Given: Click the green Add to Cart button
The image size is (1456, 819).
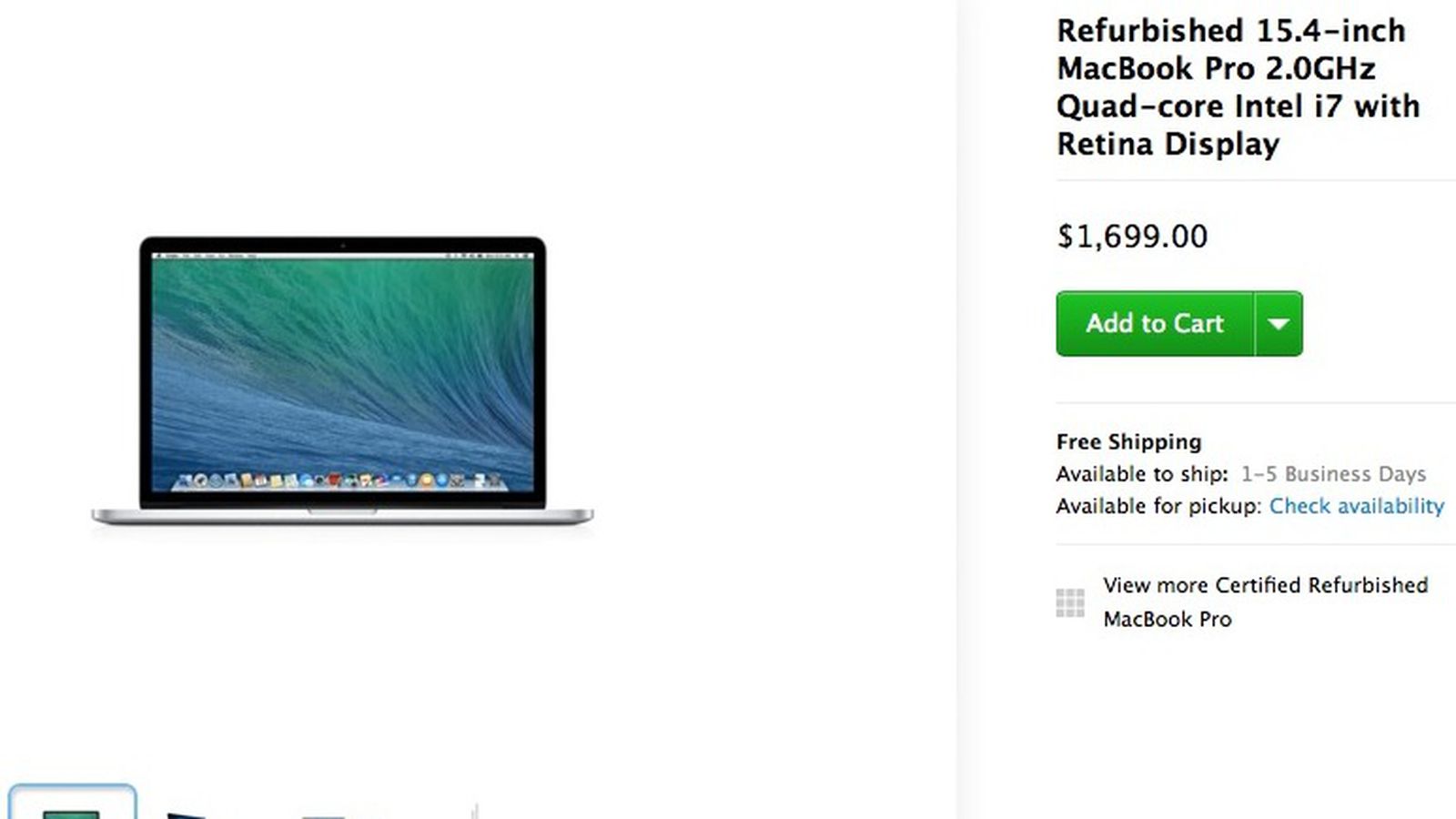Looking at the screenshot, I should pyautogui.click(x=1155, y=323).
